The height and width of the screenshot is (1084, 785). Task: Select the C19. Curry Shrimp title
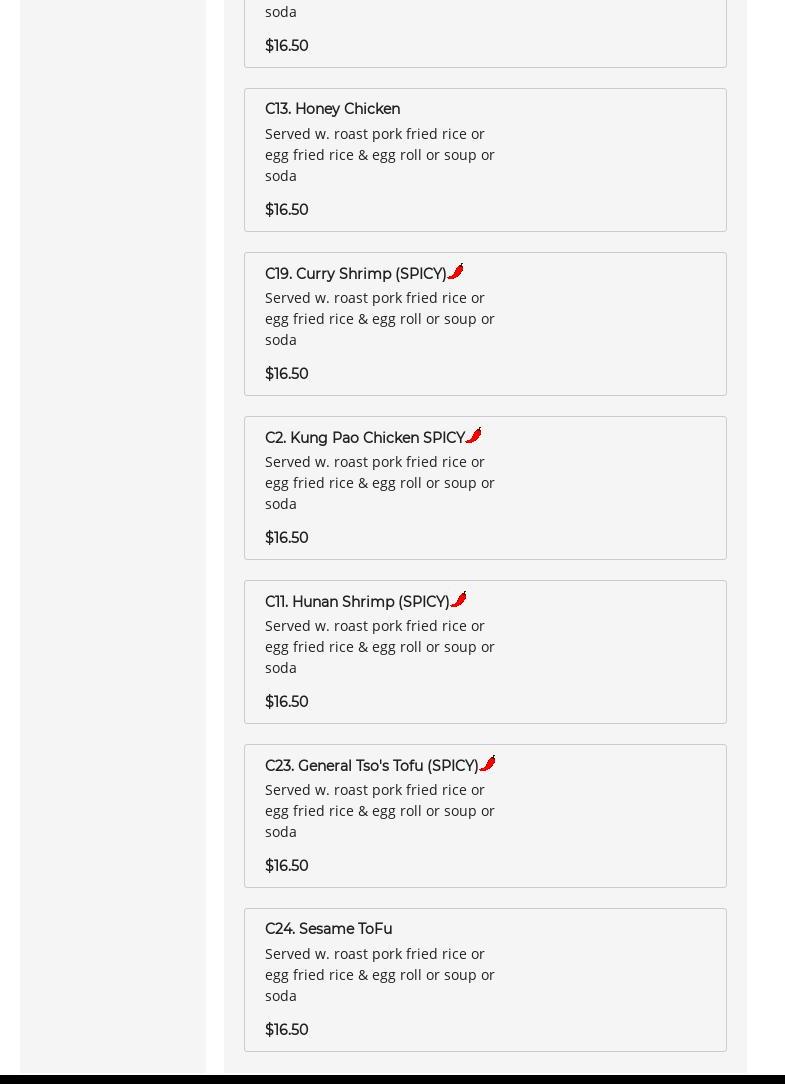[x=355, y=274]
